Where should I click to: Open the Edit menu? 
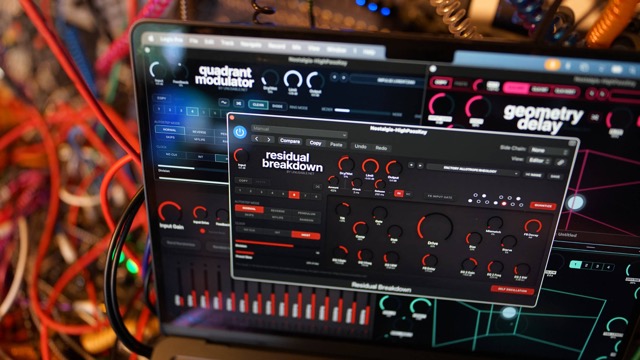coord(209,42)
